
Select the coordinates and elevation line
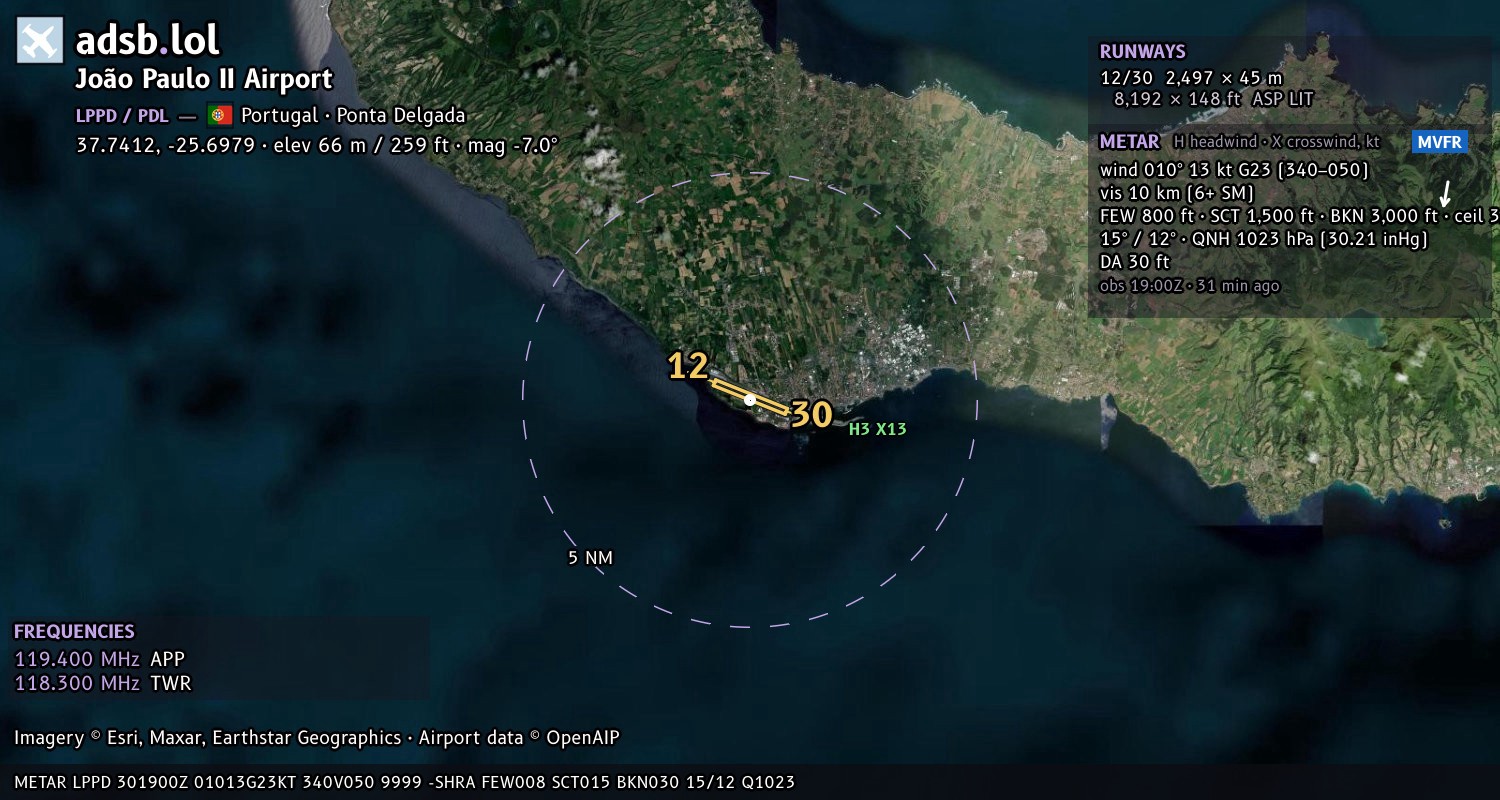tap(317, 145)
